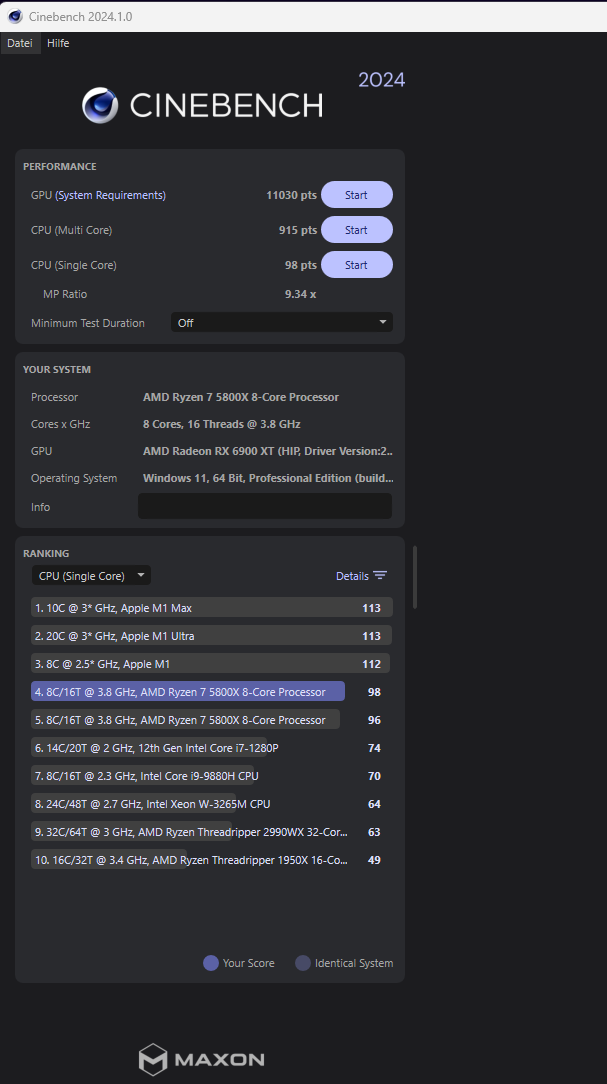Viewport: 607px width, 1084px height.
Task: Click the 915 pts multi core score
Action: [x=298, y=230]
